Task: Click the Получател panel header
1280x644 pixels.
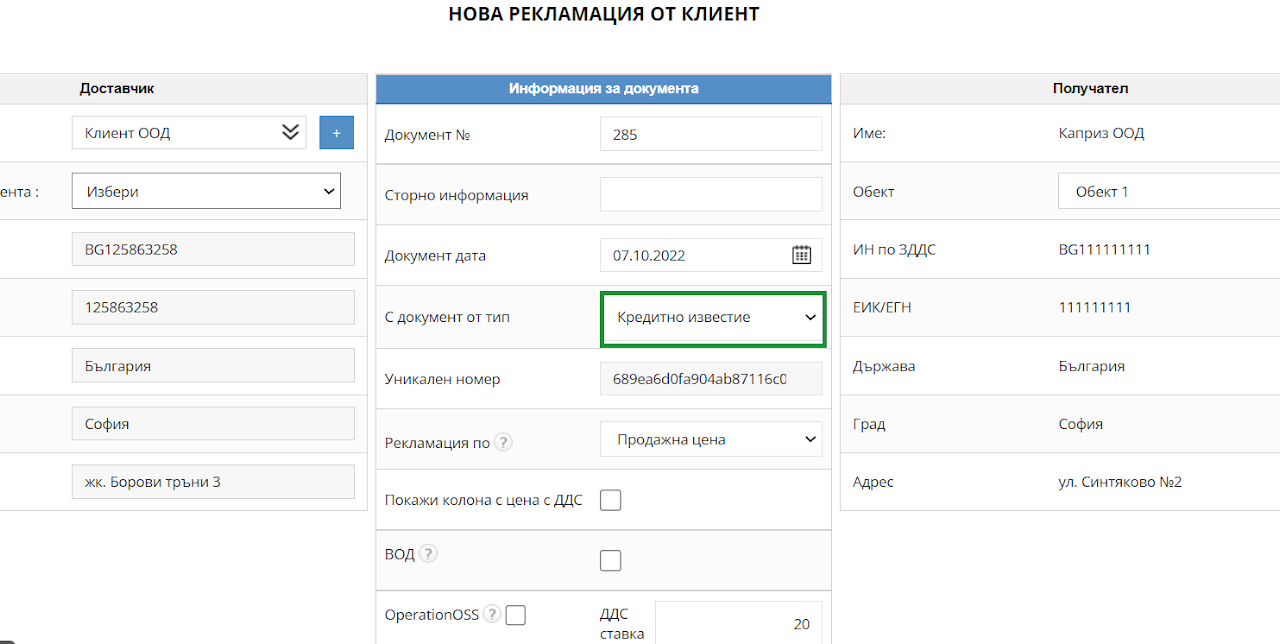Action: (x=1090, y=88)
